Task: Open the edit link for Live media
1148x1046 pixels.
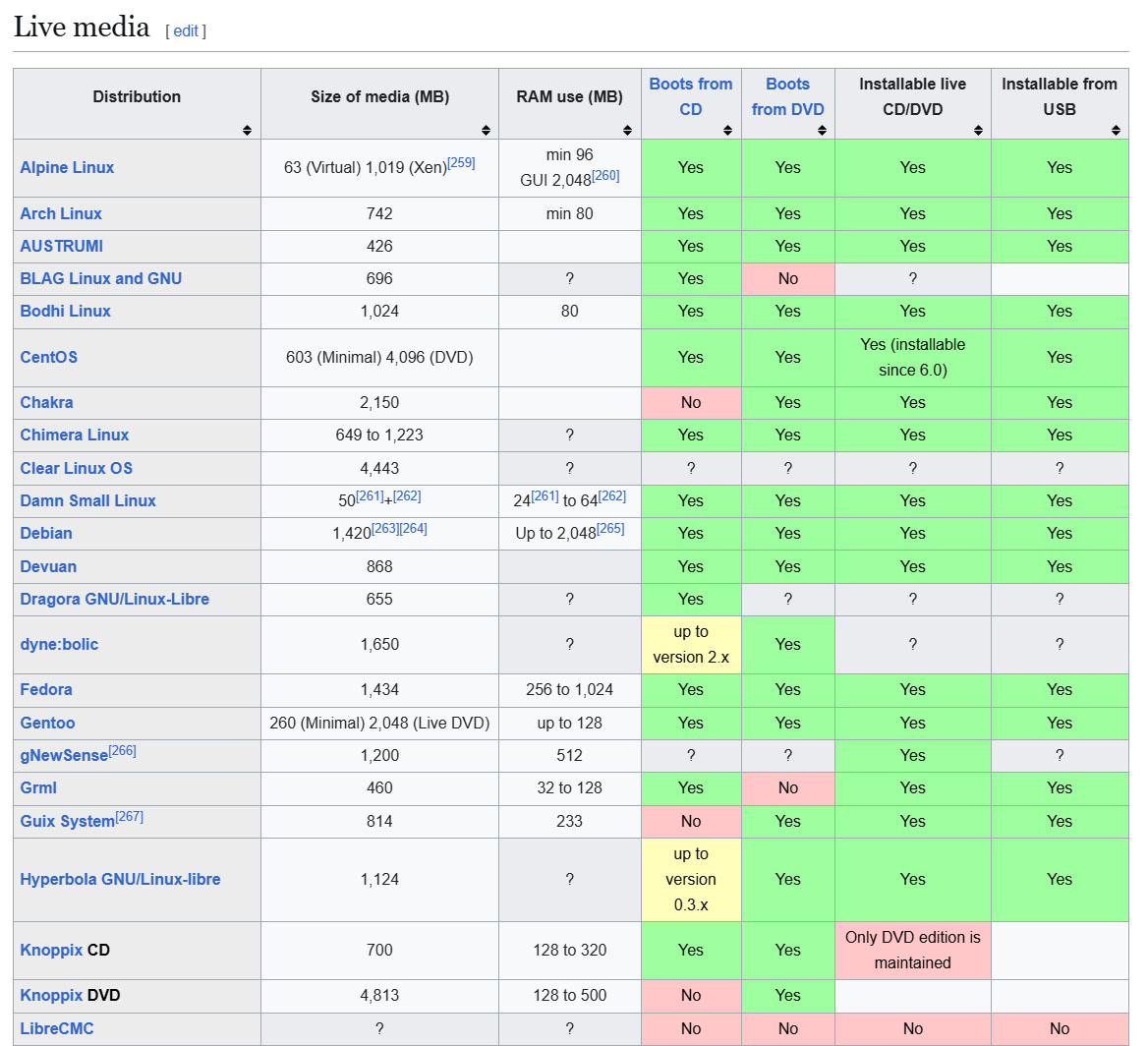Action: point(185,30)
